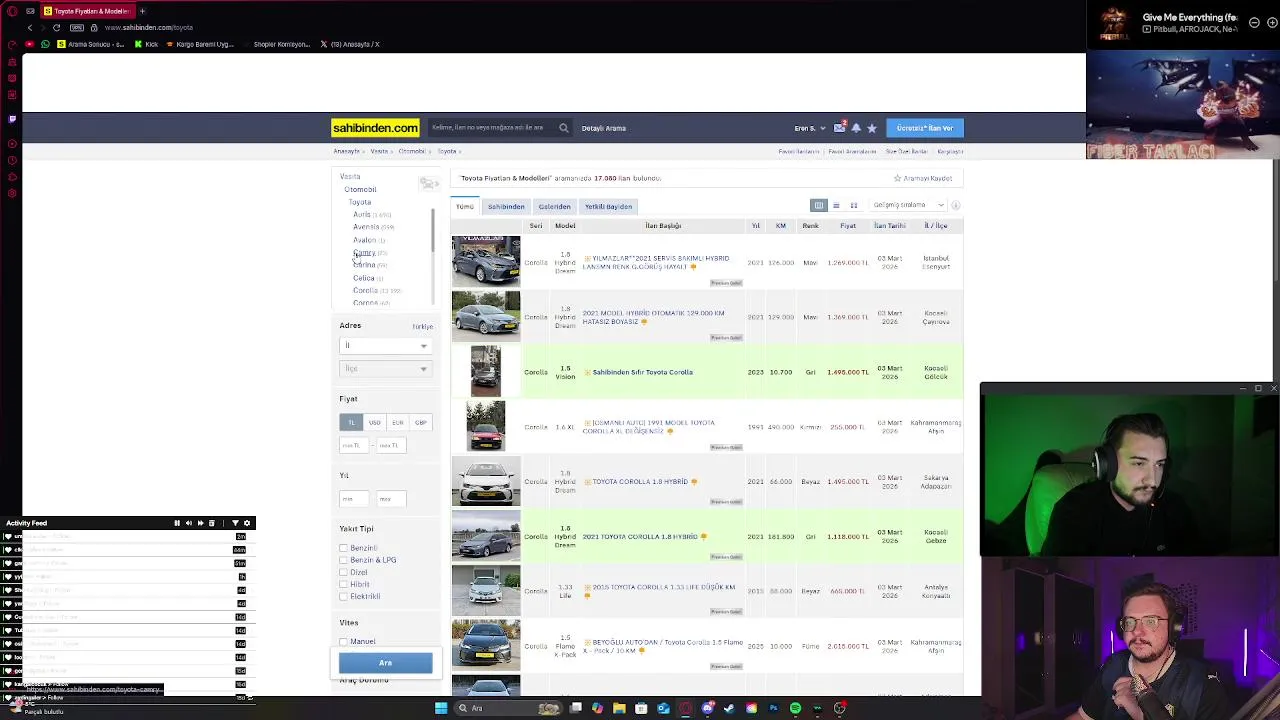Screen dimensions: 1280x720
Task: Click the Activity Feed filter funnel icon
Action: 235,523
